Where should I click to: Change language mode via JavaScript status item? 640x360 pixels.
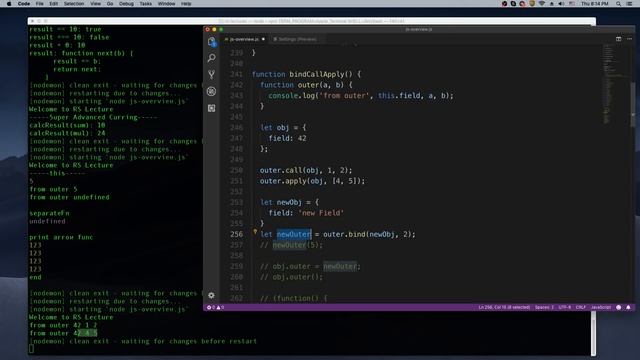click(x=601, y=307)
